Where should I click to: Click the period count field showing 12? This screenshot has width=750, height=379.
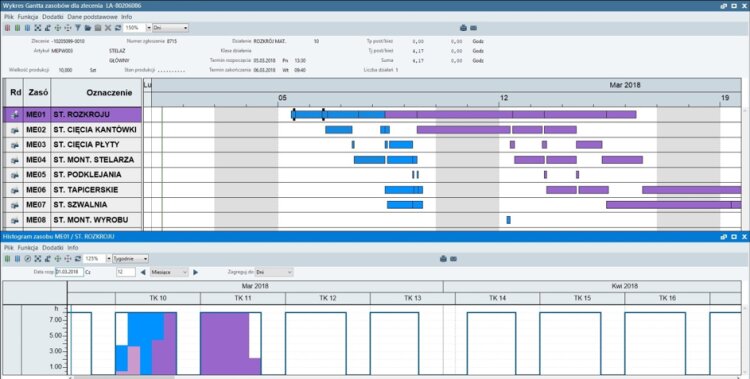(x=126, y=272)
